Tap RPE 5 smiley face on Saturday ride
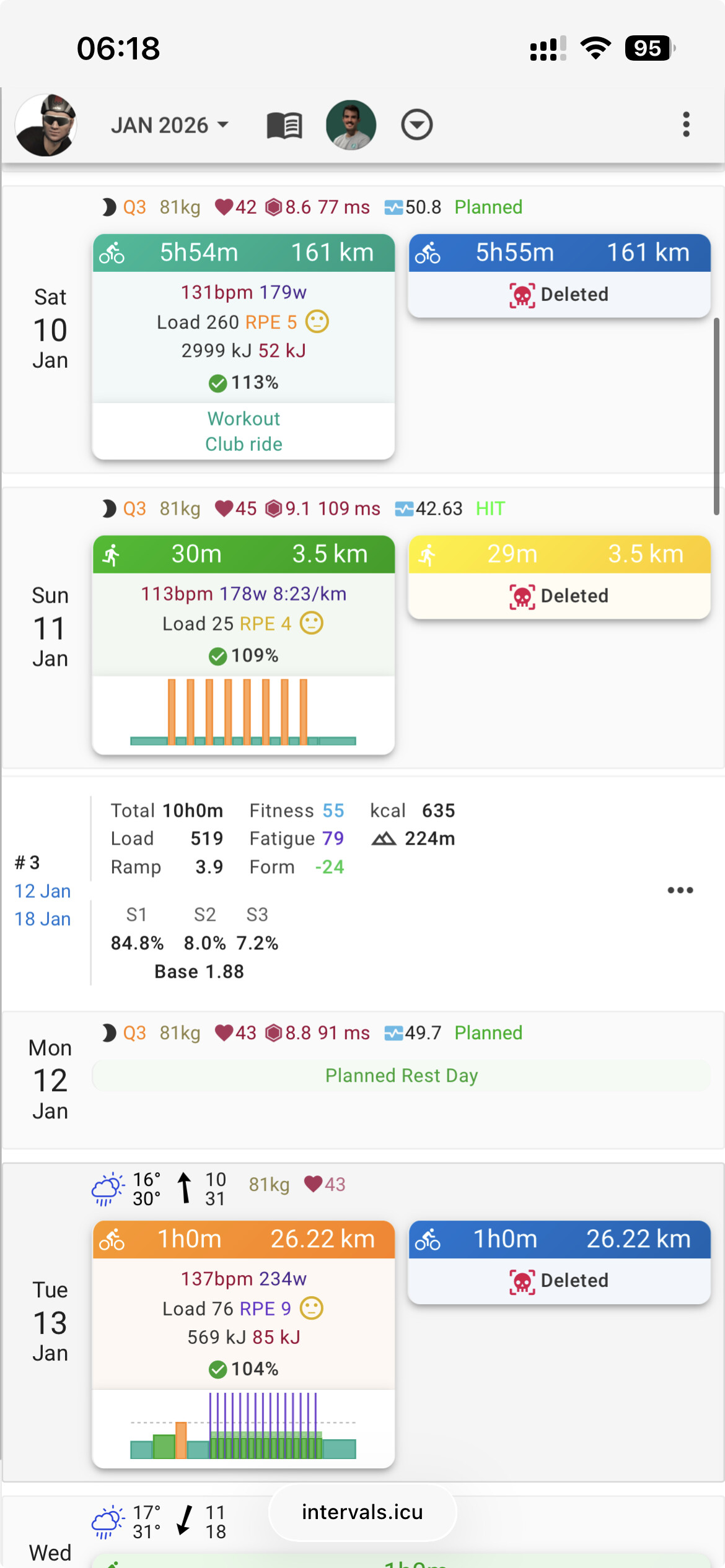 (317, 321)
